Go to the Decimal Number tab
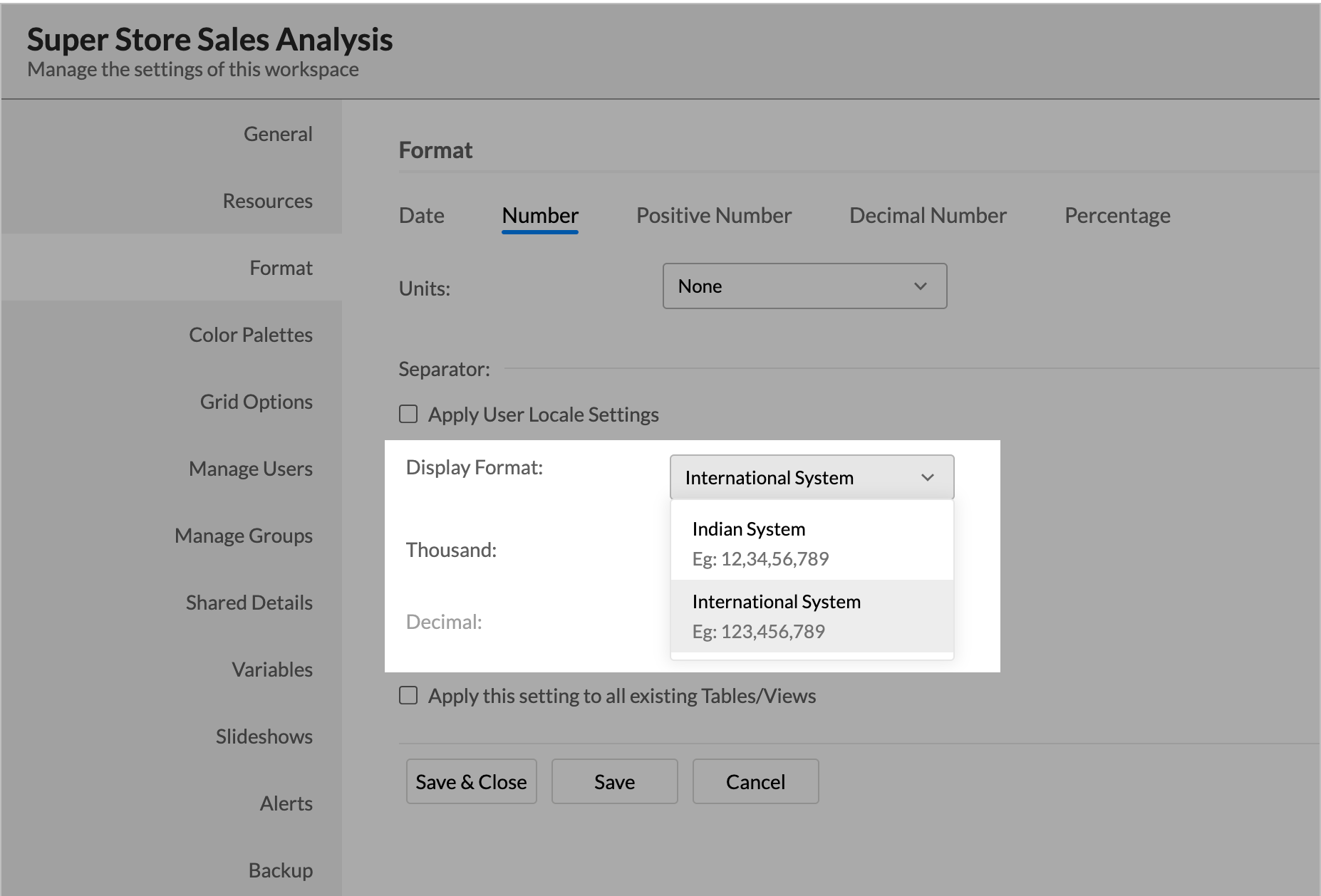This screenshot has width=1321, height=896. (928, 215)
